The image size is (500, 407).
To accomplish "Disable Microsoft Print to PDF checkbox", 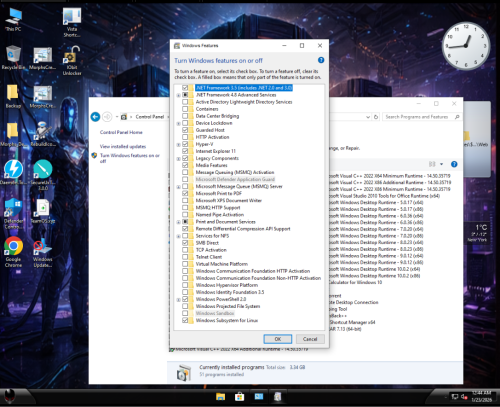I will 185,193.
